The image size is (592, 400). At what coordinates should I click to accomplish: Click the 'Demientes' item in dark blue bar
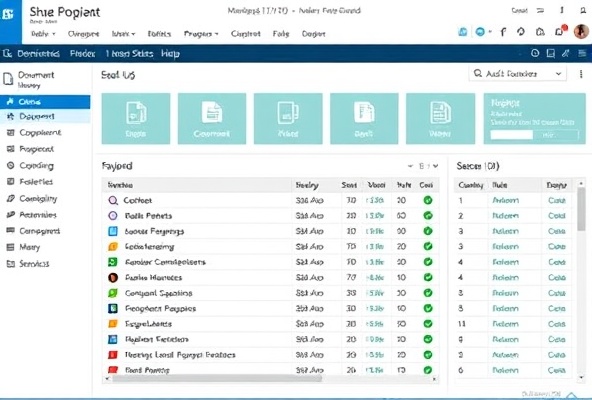pos(38,54)
